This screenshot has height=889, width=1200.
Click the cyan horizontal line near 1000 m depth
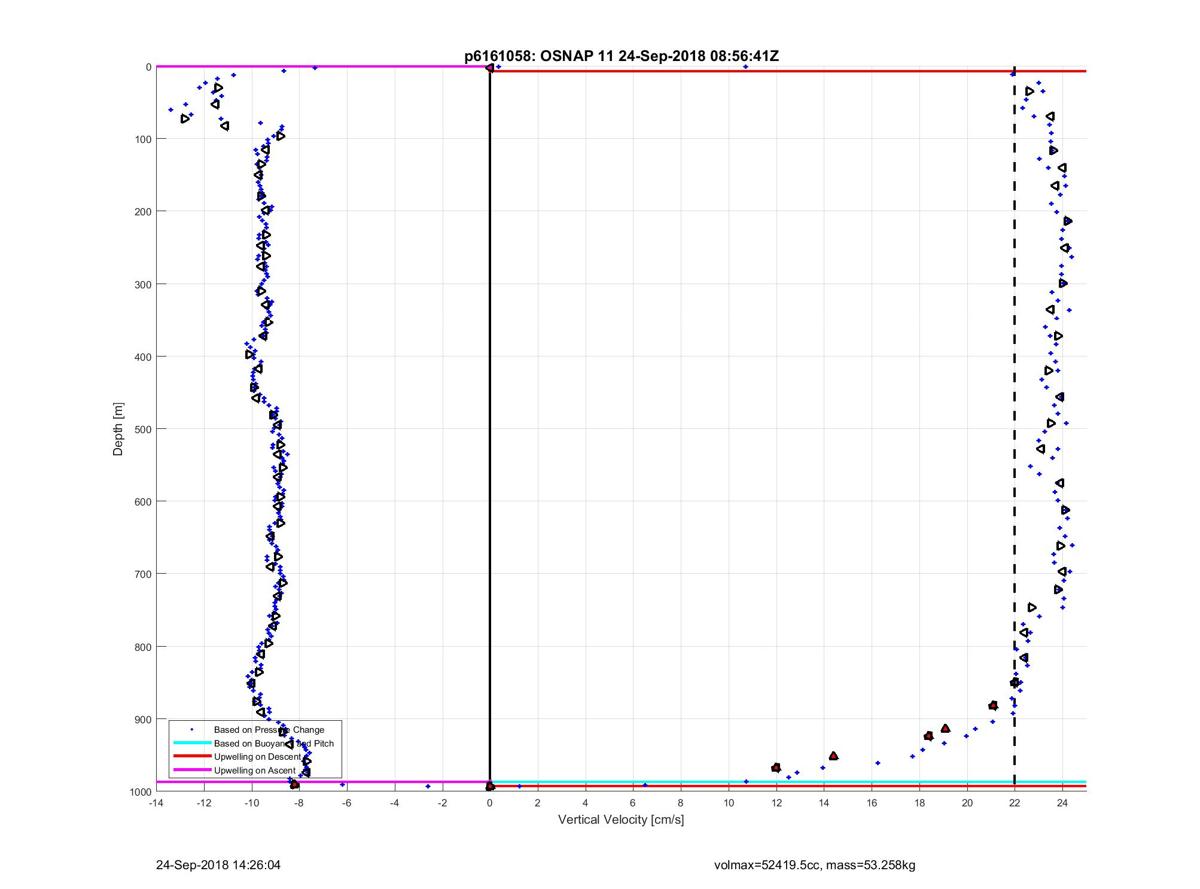click(788, 782)
